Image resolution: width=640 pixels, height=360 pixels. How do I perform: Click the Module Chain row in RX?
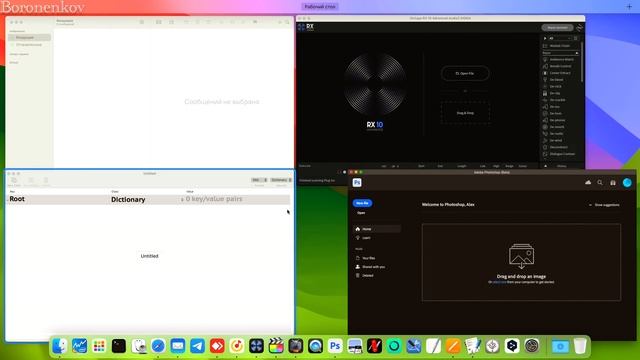pyautogui.click(x=560, y=46)
